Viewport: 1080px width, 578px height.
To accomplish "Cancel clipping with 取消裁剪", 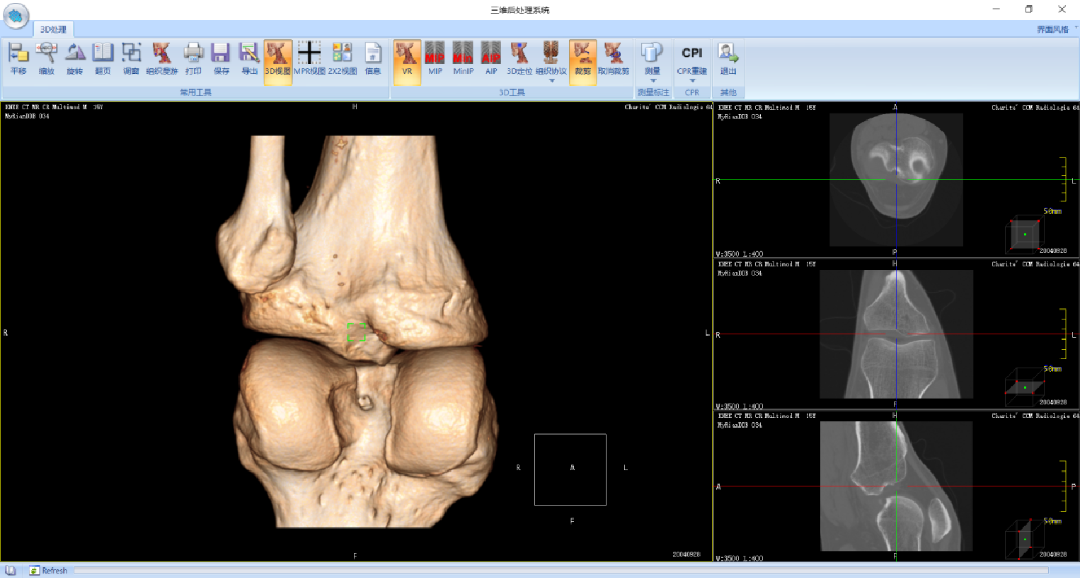I will click(x=613, y=59).
